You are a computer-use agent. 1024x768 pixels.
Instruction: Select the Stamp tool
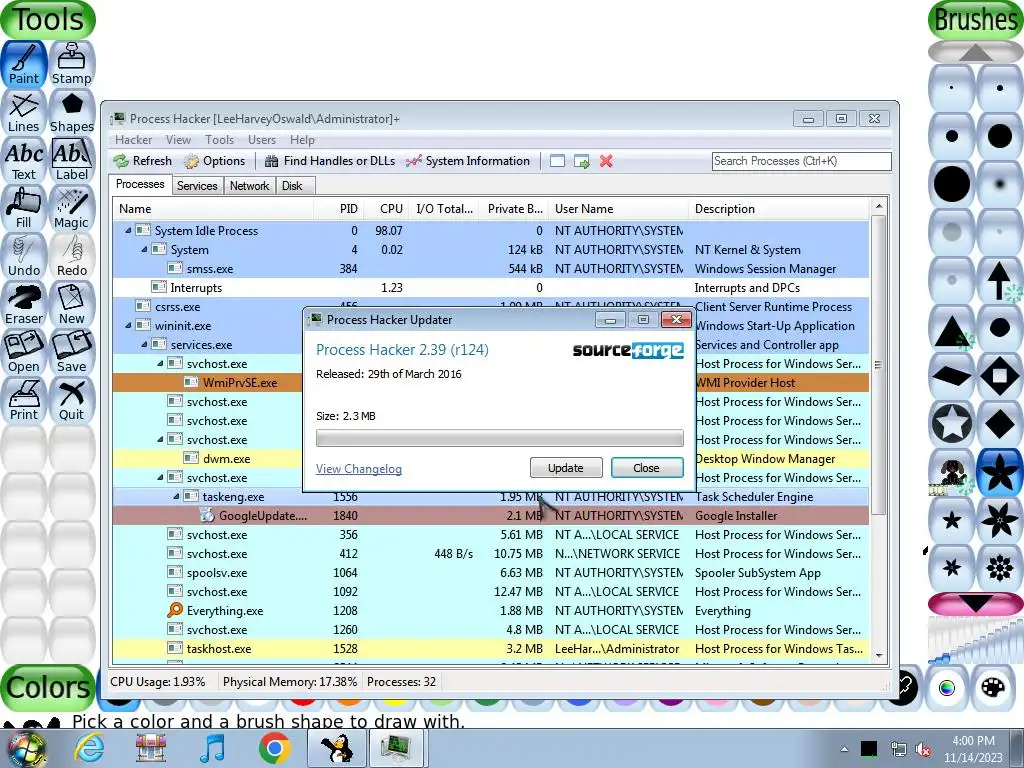pyautogui.click(x=72, y=64)
